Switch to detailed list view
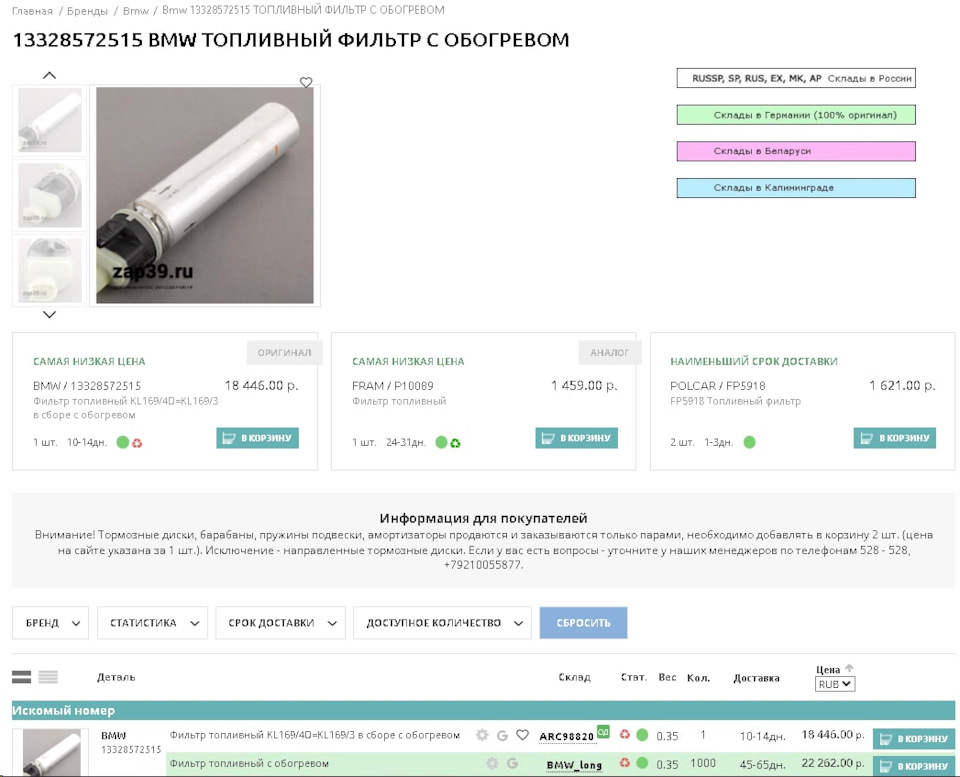The image size is (960, 777). tap(24, 677)
